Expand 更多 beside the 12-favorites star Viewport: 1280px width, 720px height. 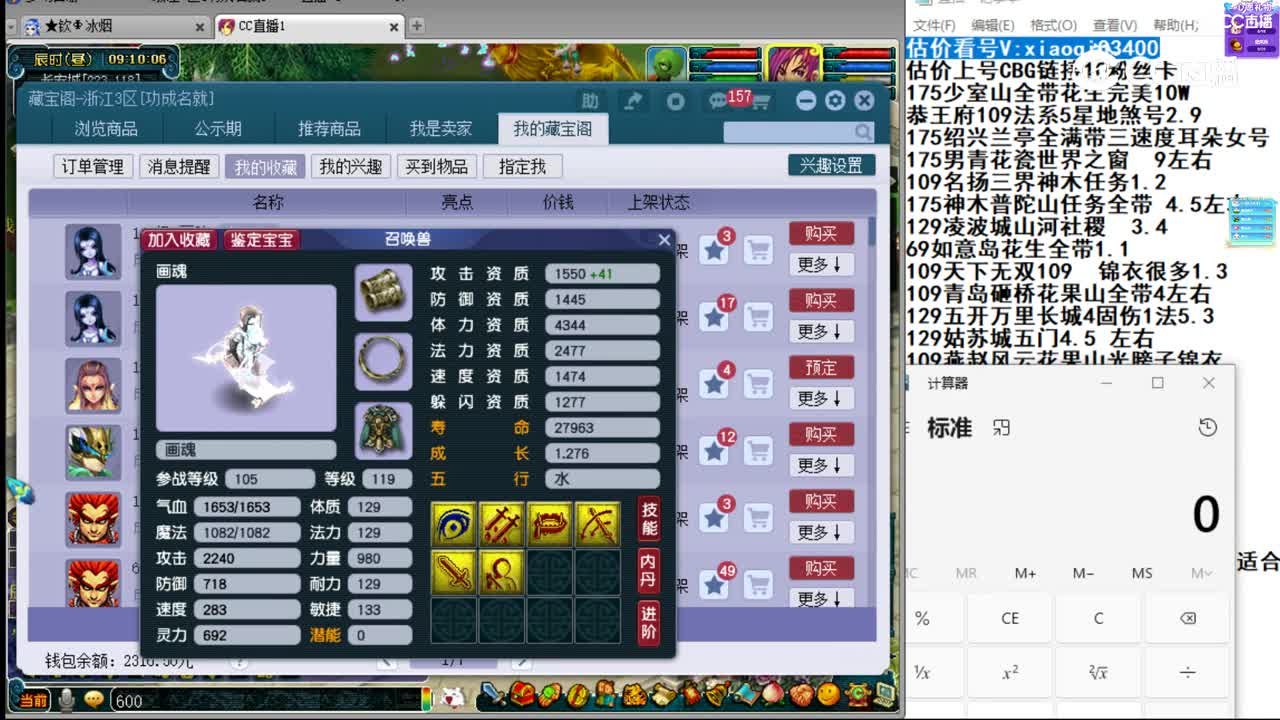tap(820, 465)
